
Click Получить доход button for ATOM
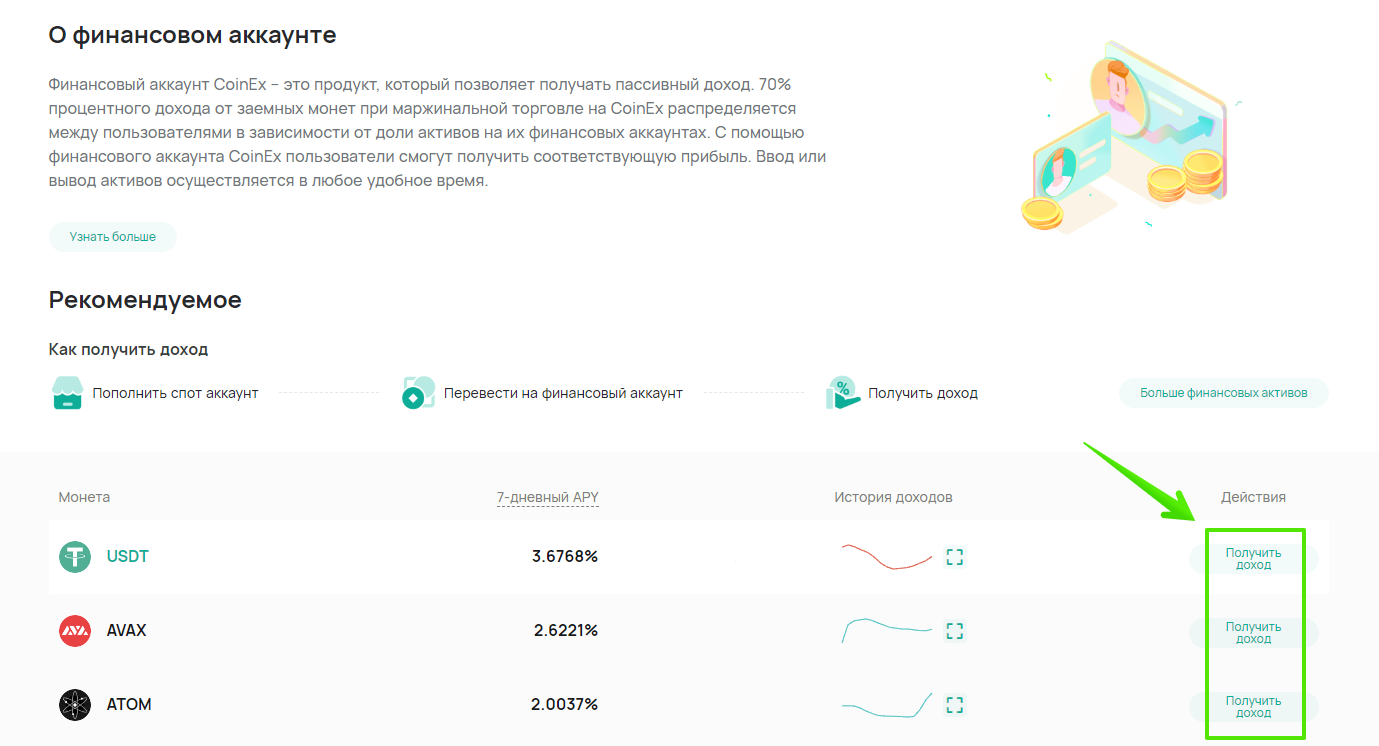[1253, 707]
